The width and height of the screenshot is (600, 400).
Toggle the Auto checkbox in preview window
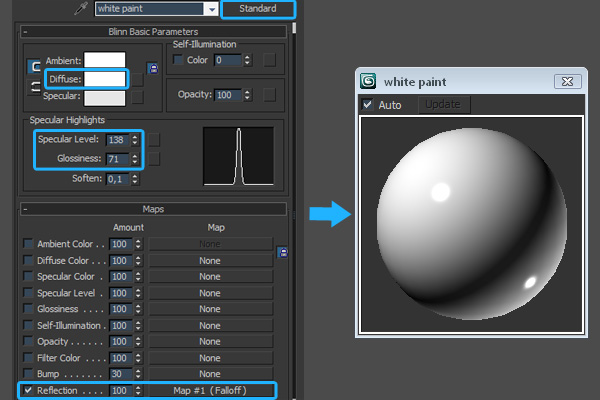point(367,104)
